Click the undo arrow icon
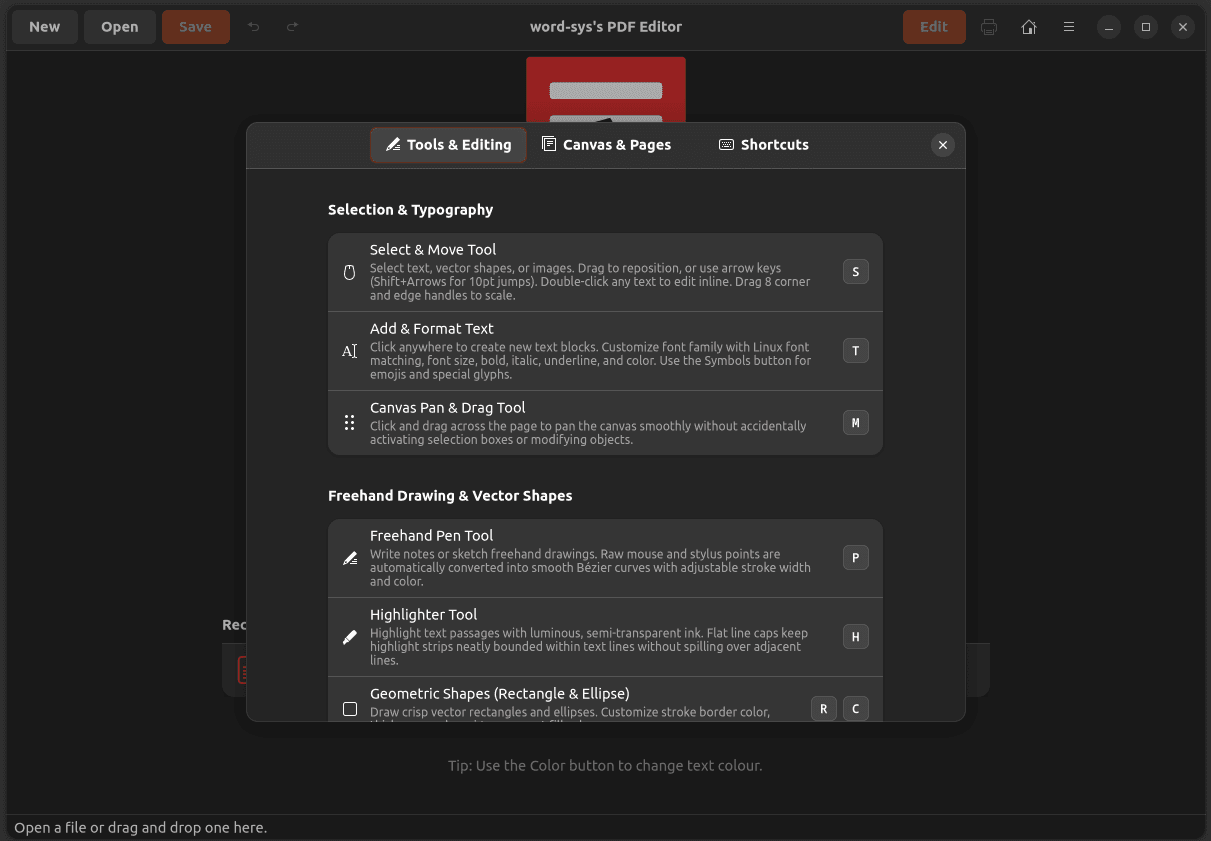This screenshot has height=841, width=1211. click(254, 27)
